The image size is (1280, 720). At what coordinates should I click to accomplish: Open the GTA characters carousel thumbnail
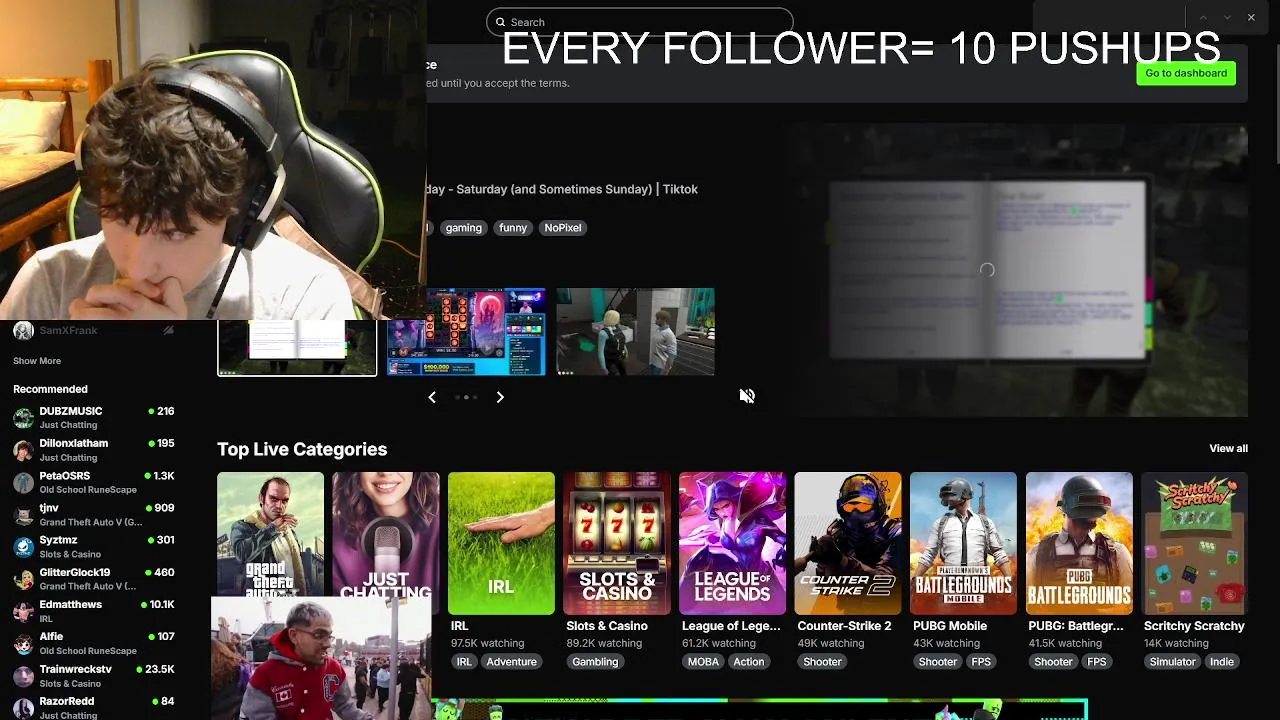tap(635, 332)
